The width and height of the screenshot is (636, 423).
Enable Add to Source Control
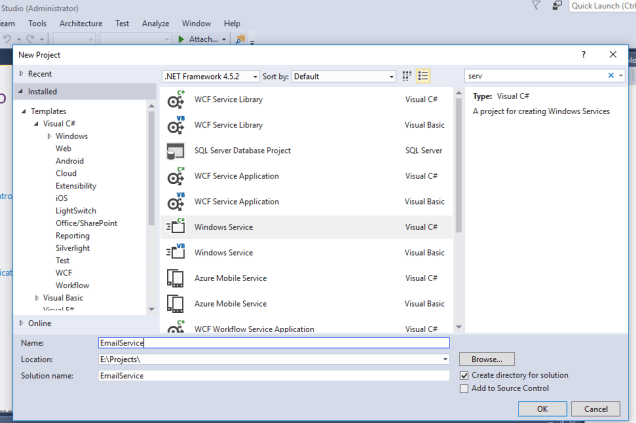pyautogui.click(x=465, y=388)
